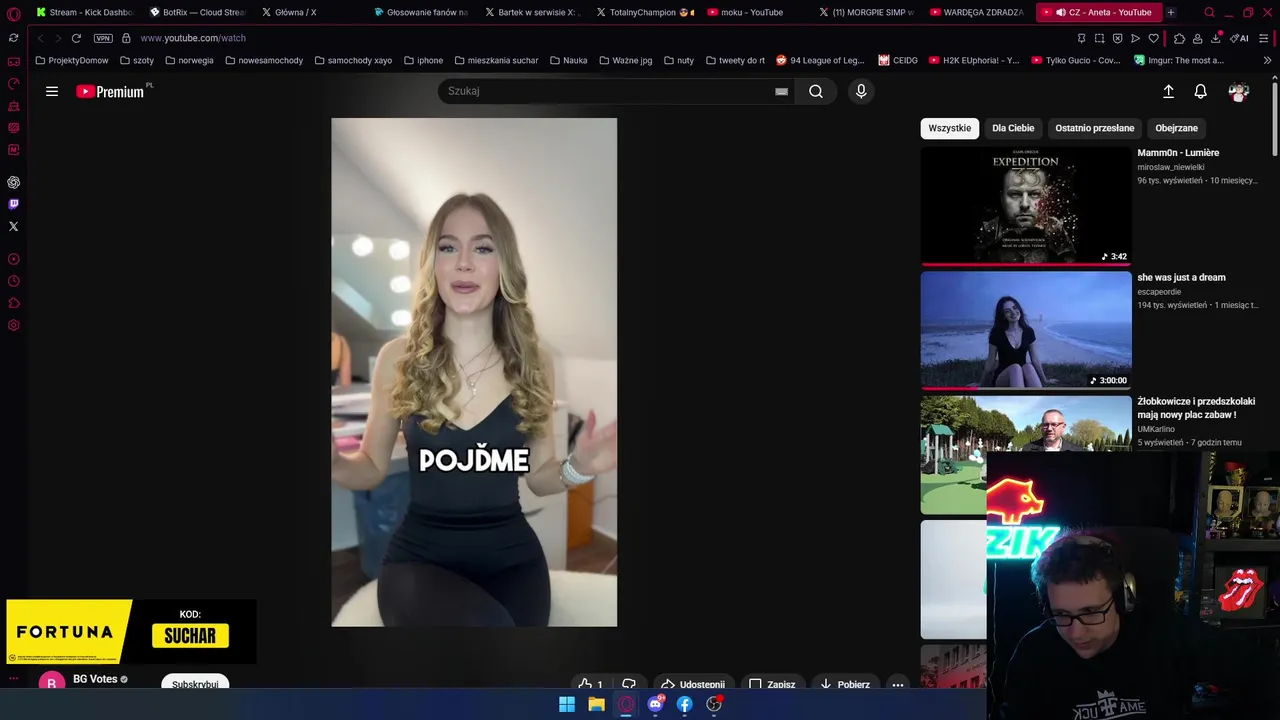The width and height of the screenshot is (1280, 720).
Task: Open Twitch in Opera sidebar
Action: [x=13, y=204]
